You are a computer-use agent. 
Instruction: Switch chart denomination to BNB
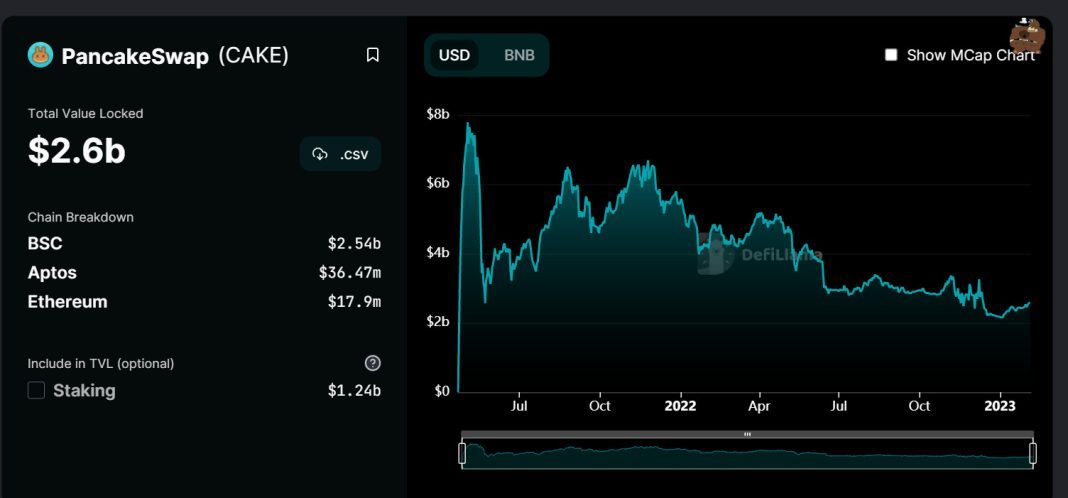point(519,55)
